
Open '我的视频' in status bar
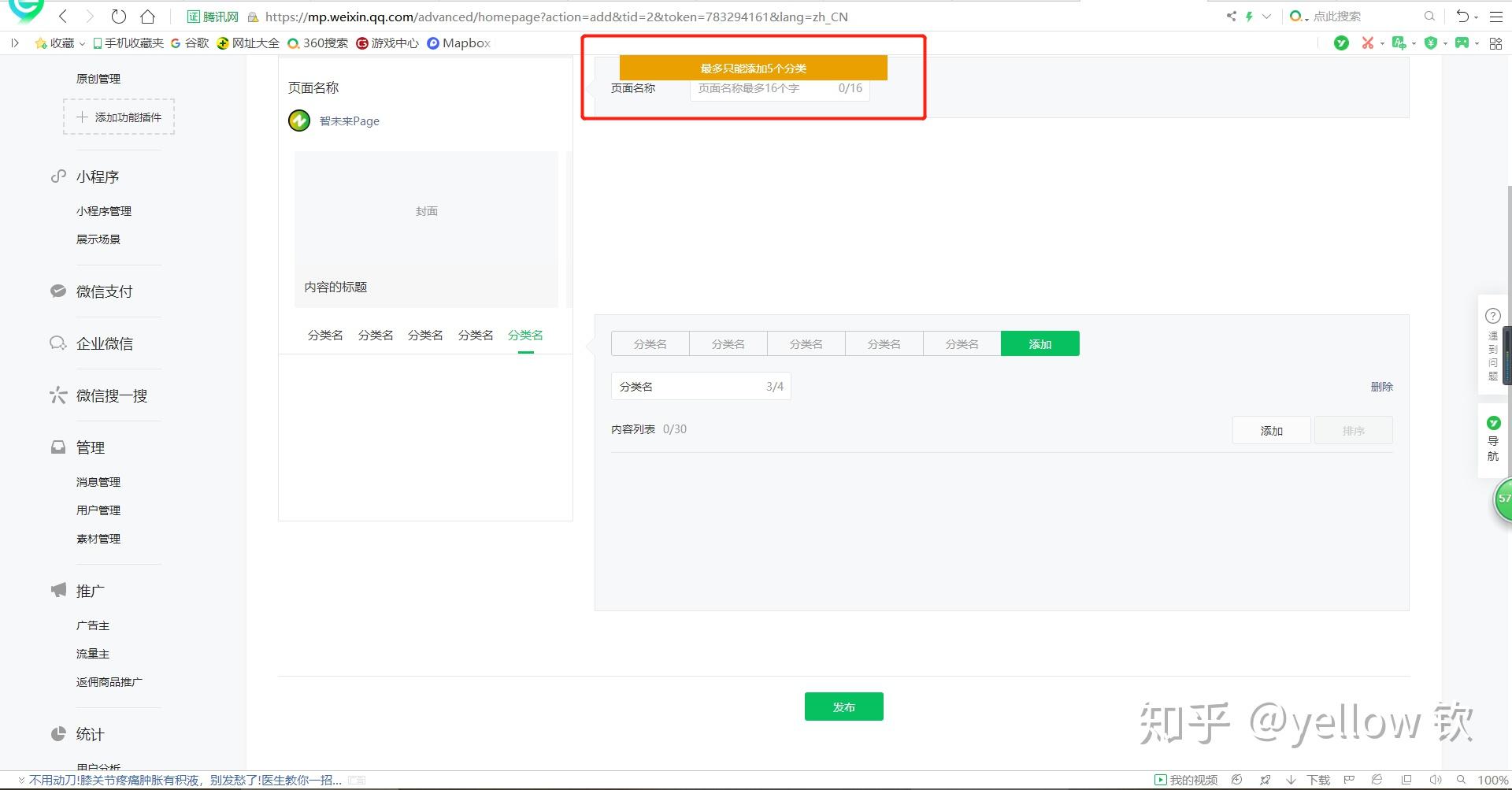1186,780
